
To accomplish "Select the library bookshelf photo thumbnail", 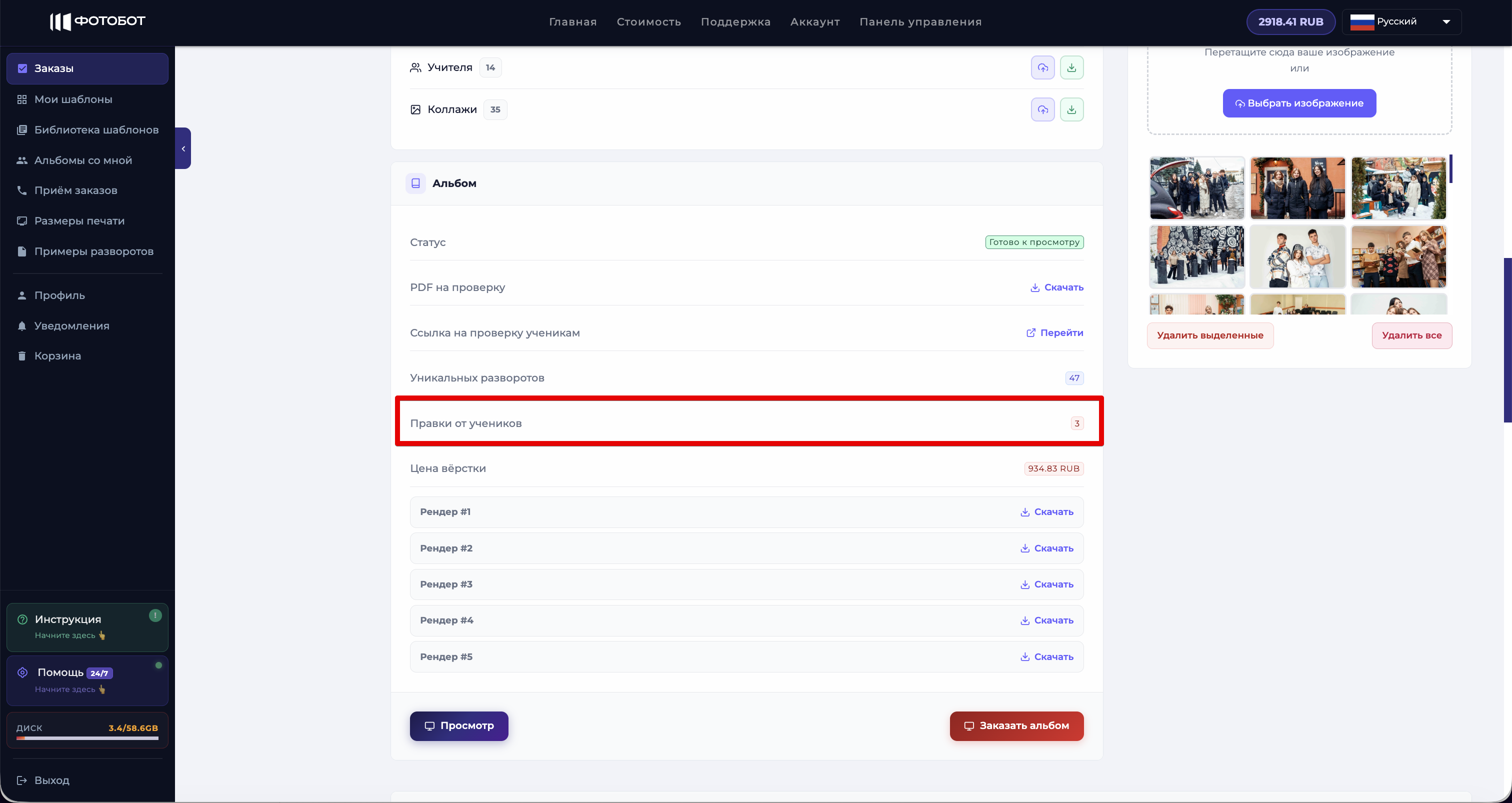I will (x=1398, y=256).
